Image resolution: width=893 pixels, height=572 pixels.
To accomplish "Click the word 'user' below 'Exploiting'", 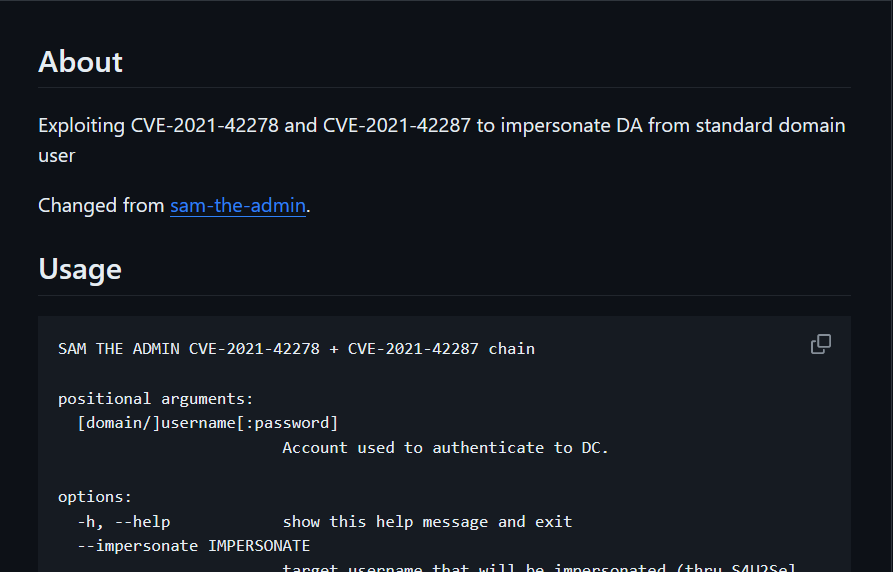I will tap(56, 156).
